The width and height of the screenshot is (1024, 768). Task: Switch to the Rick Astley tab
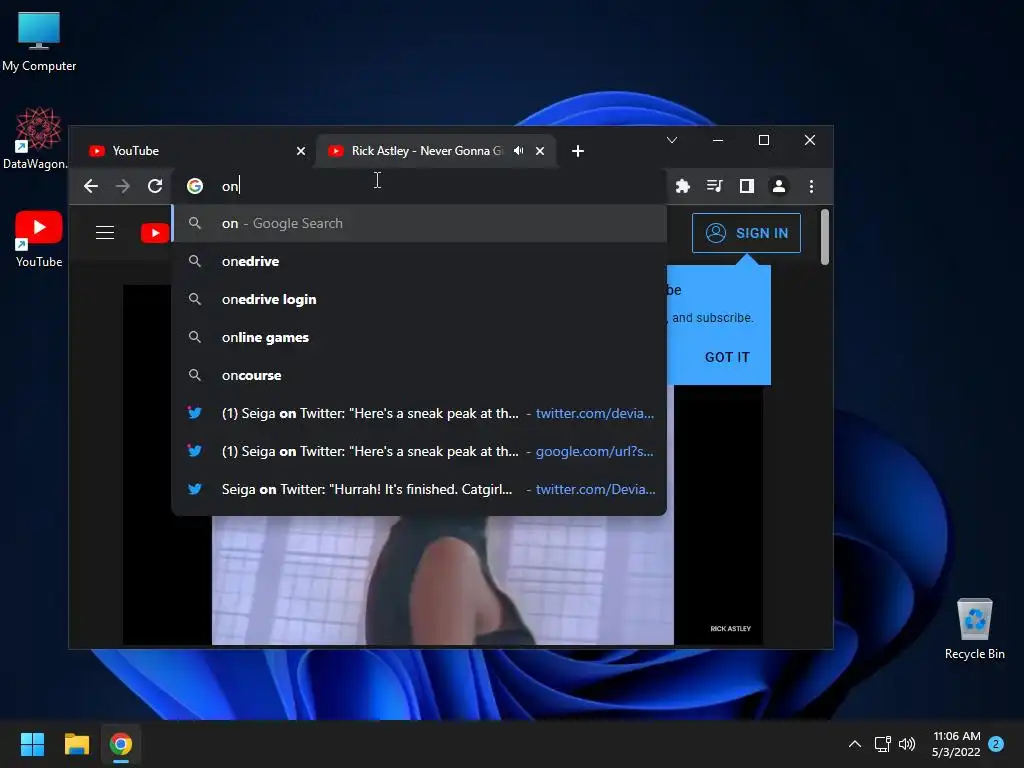click(x=436, y=151)
